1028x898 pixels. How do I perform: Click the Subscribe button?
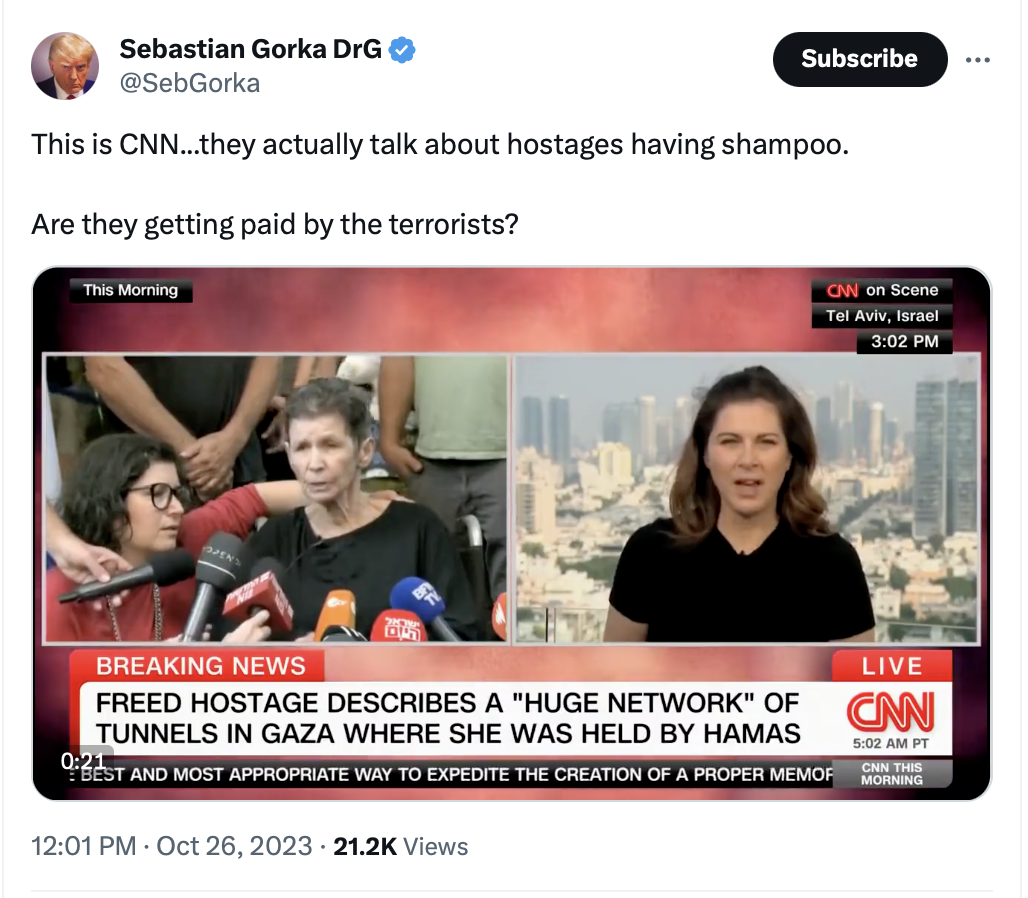[x=860, y=59]
